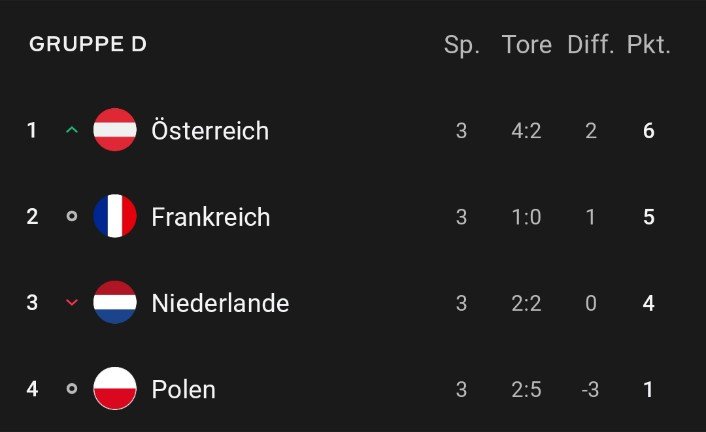Click the France flag icon
Image resolution: width=706 pixels, height=432 pixels.
(115, 216)
